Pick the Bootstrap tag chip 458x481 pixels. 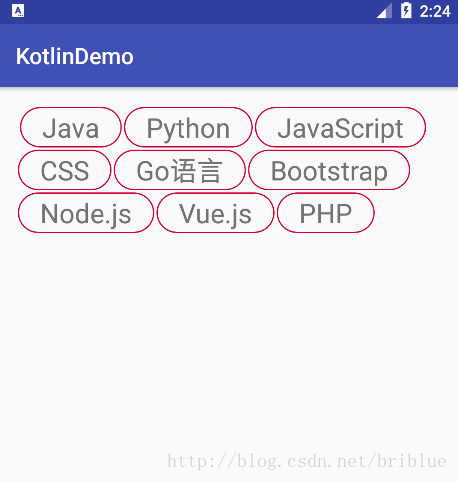tap(329, 170)
